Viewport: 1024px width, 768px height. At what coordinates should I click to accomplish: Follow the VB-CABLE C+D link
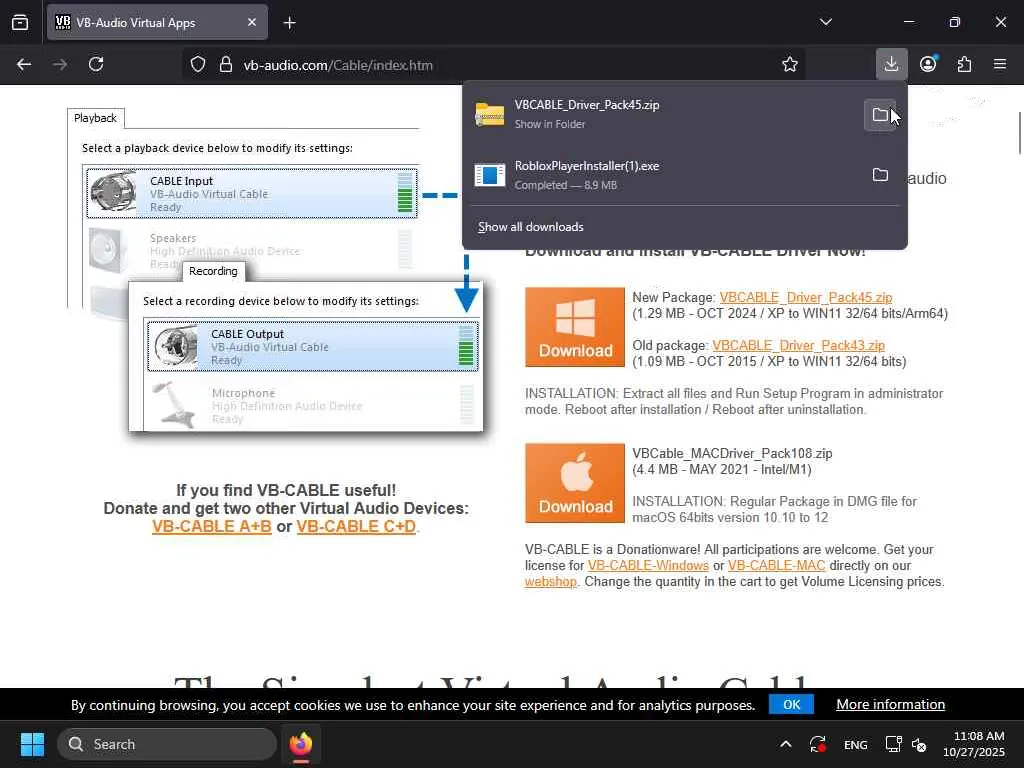[356, 526]
